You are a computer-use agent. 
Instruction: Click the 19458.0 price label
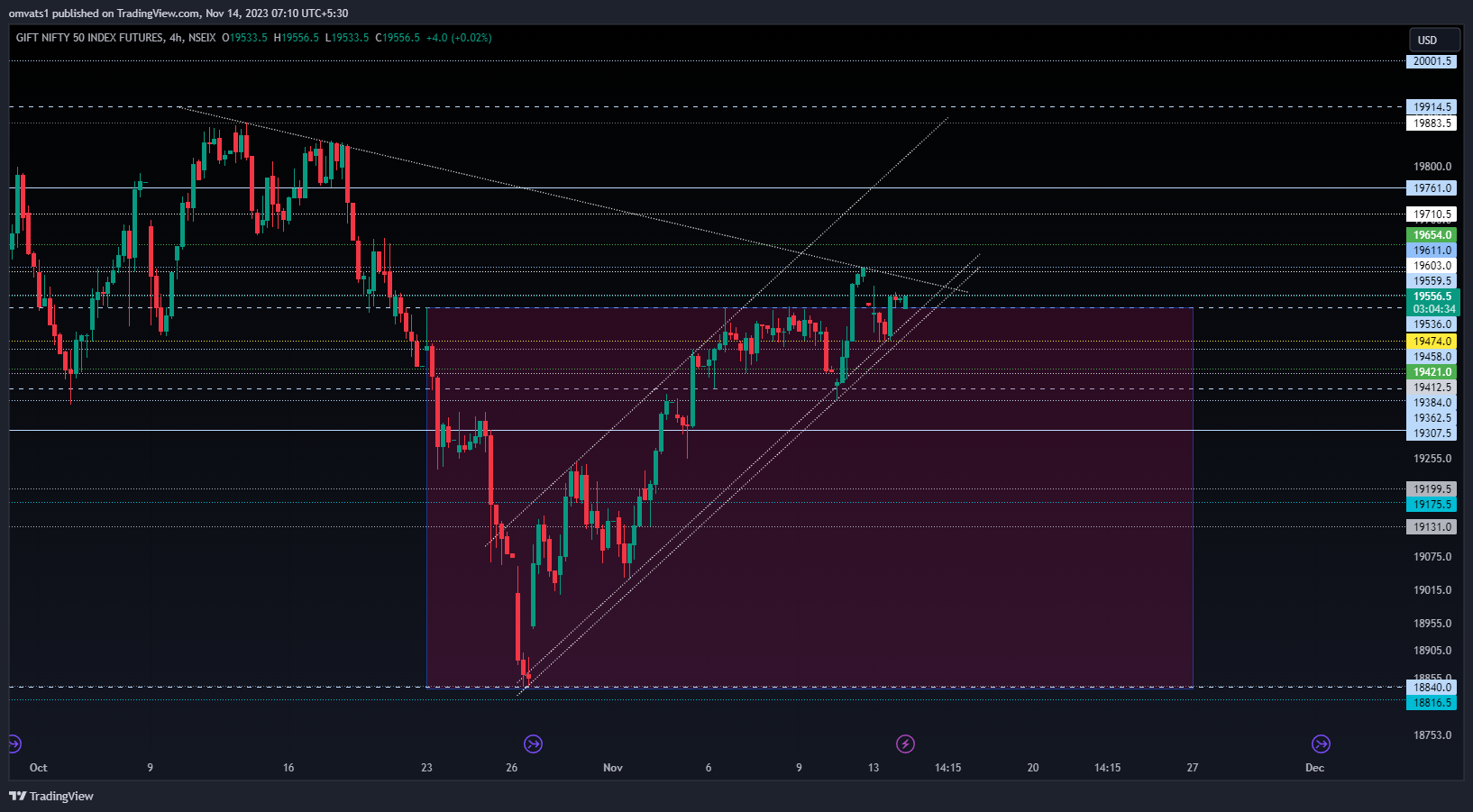1432,357
